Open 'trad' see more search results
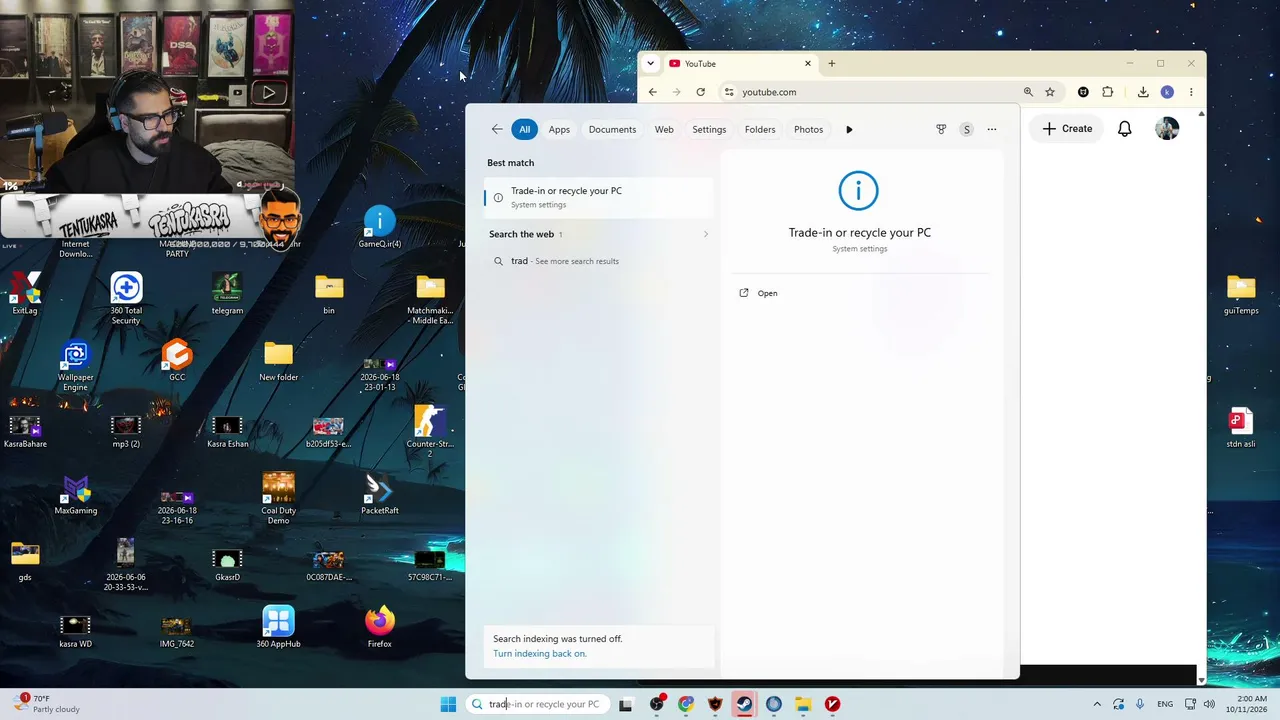The width and height of the screenshot is (1280, 720). 598,261
